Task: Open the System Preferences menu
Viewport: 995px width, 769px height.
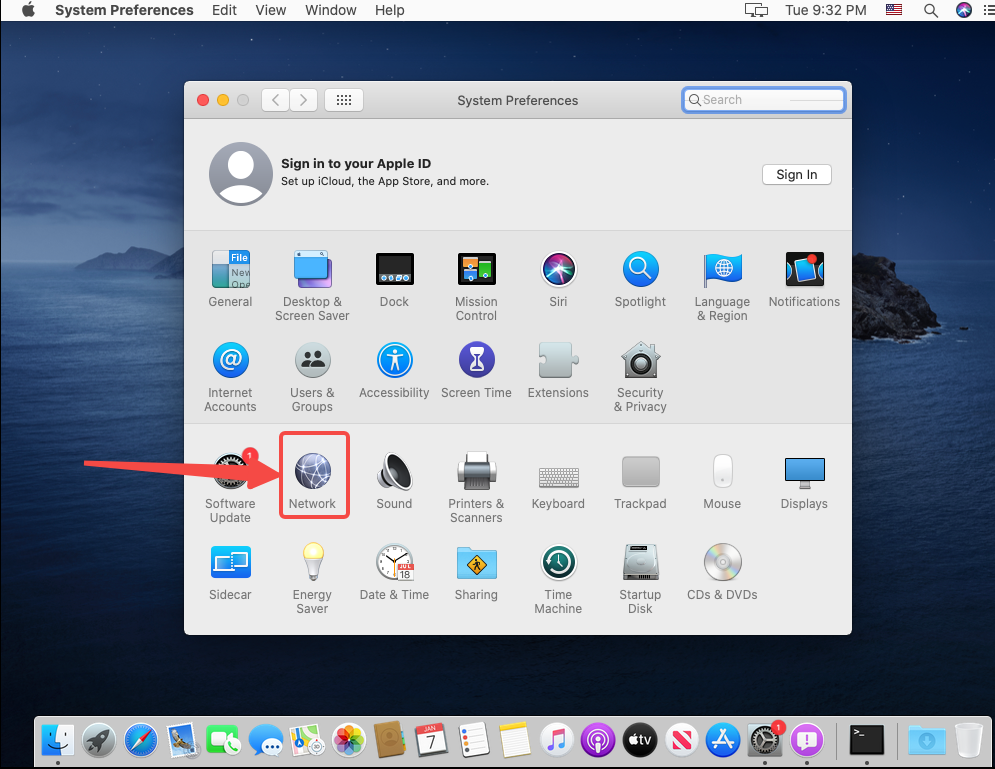Action: click(x=124, y=10)
